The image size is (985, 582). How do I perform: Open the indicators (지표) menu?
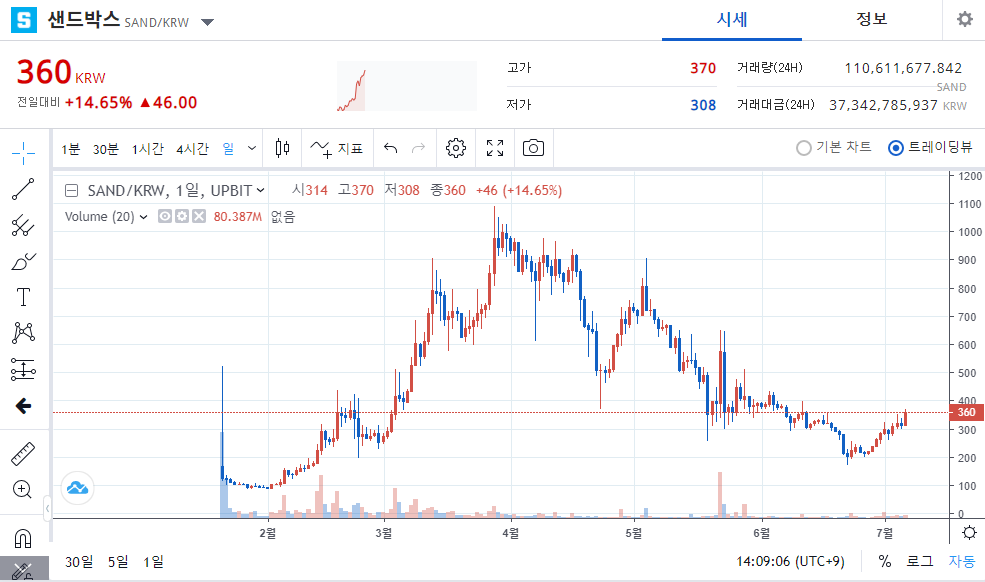[x=337, y=148]
